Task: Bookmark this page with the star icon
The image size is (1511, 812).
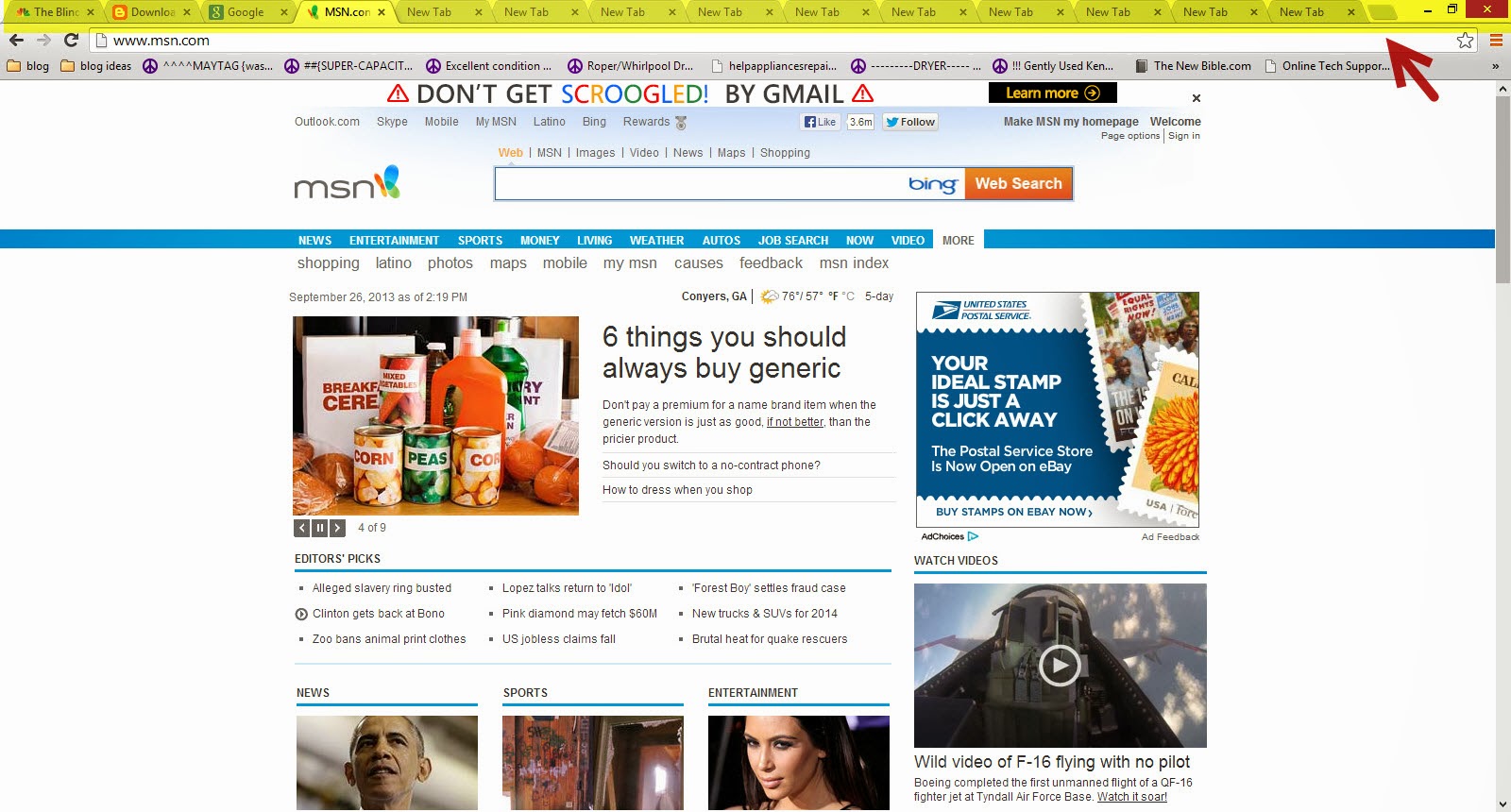Action: [1465, 41]
